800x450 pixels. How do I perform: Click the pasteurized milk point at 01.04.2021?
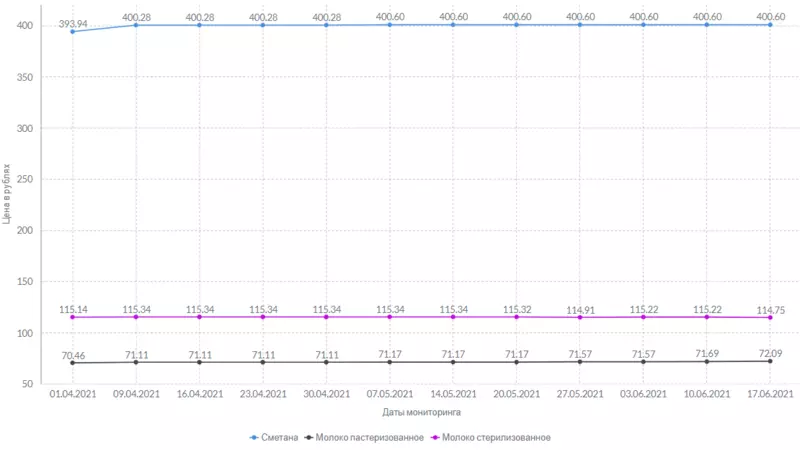(x=72, y=363)
